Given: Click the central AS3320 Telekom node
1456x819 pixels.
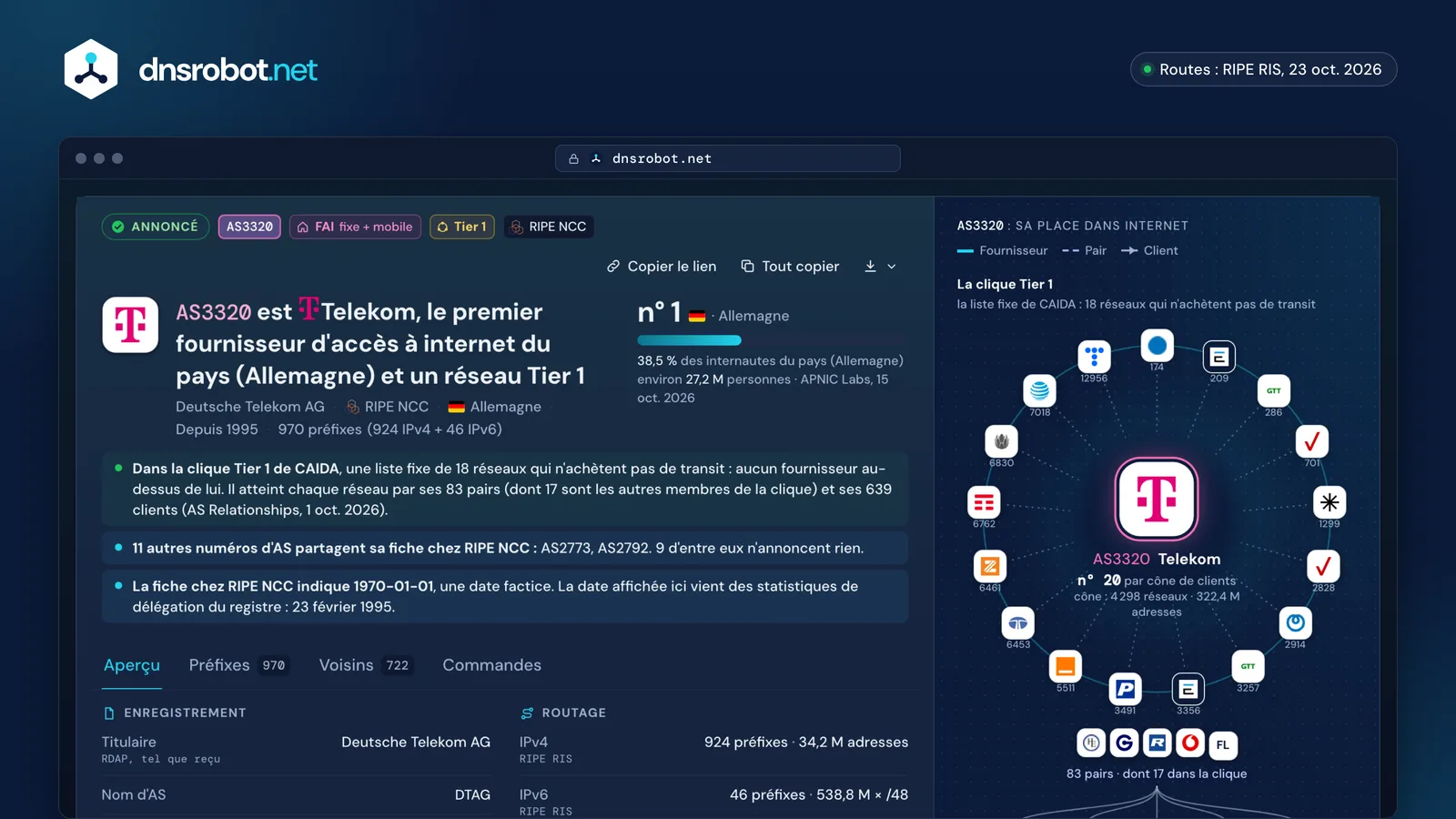Looking at the screenshot, I should click(x=1157, y=499).
